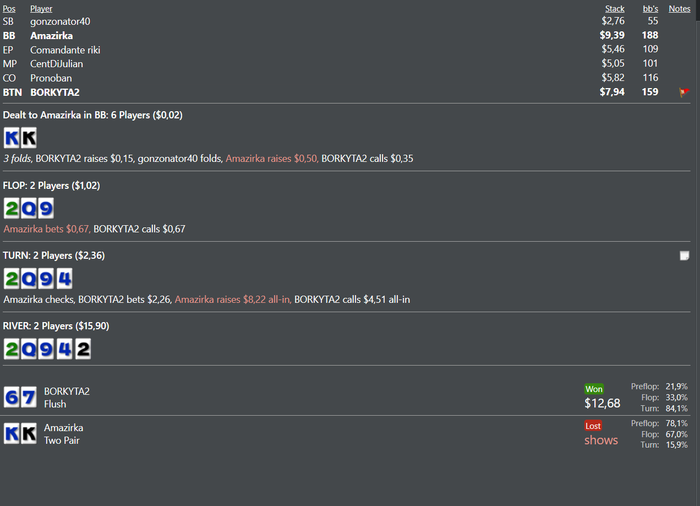Image resolution: width=700 pixels, height=506 pixels.
Task: Sort by the Player column header
Action: coord(41,8)
